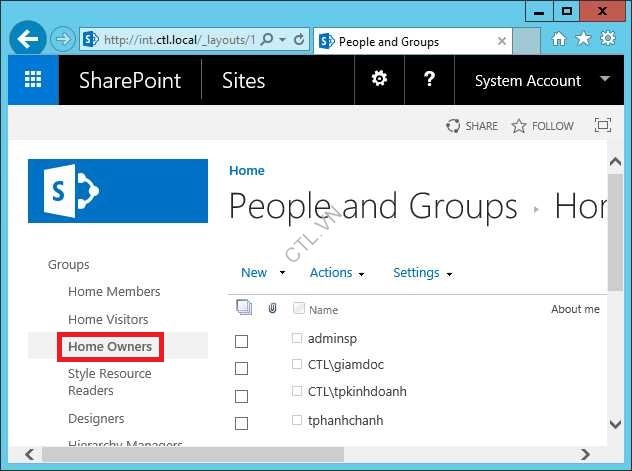The image size is (632, 471).
Task: Open the SharePoint app launcher grid
Action: tap(33, 81)
